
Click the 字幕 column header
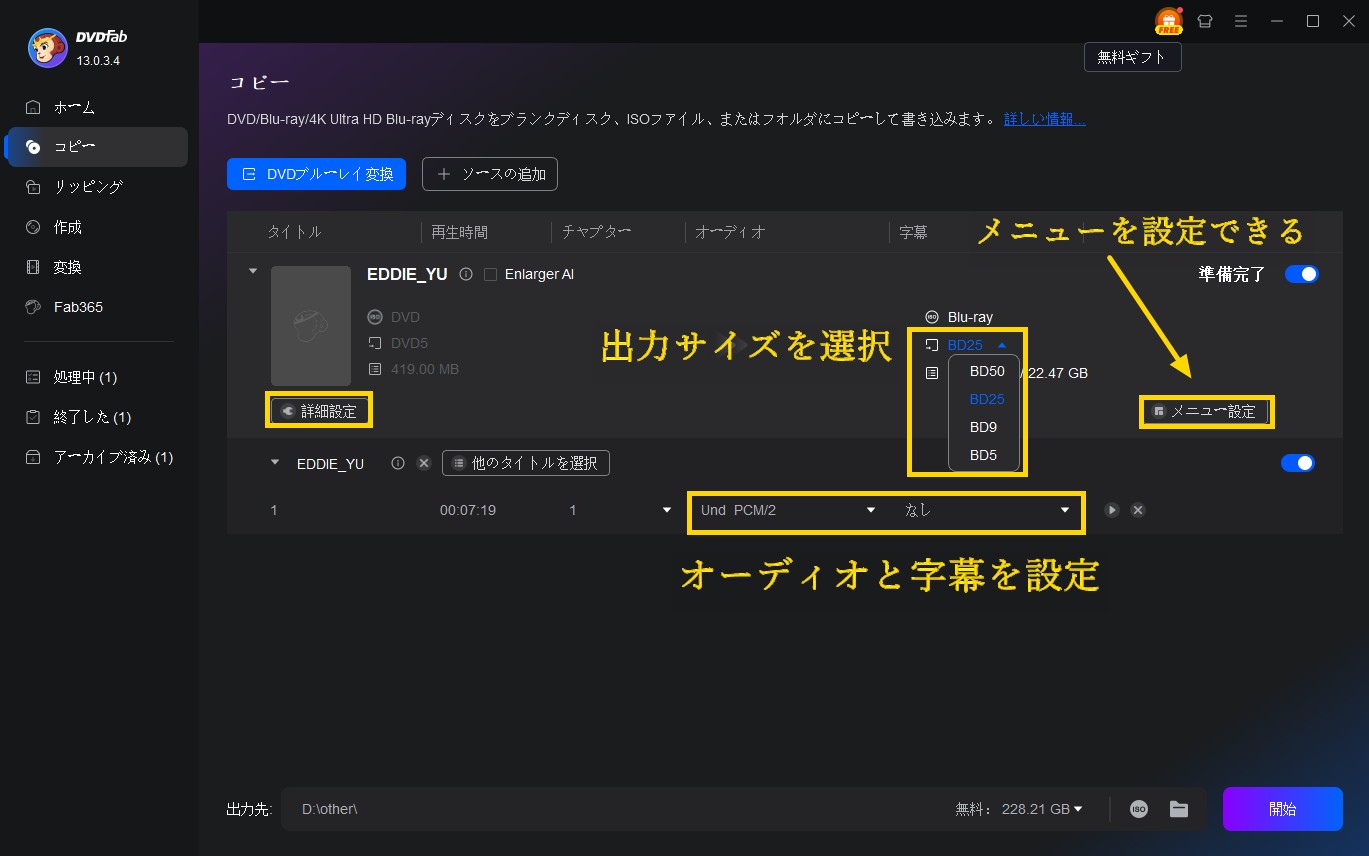(x=913, y=232)
